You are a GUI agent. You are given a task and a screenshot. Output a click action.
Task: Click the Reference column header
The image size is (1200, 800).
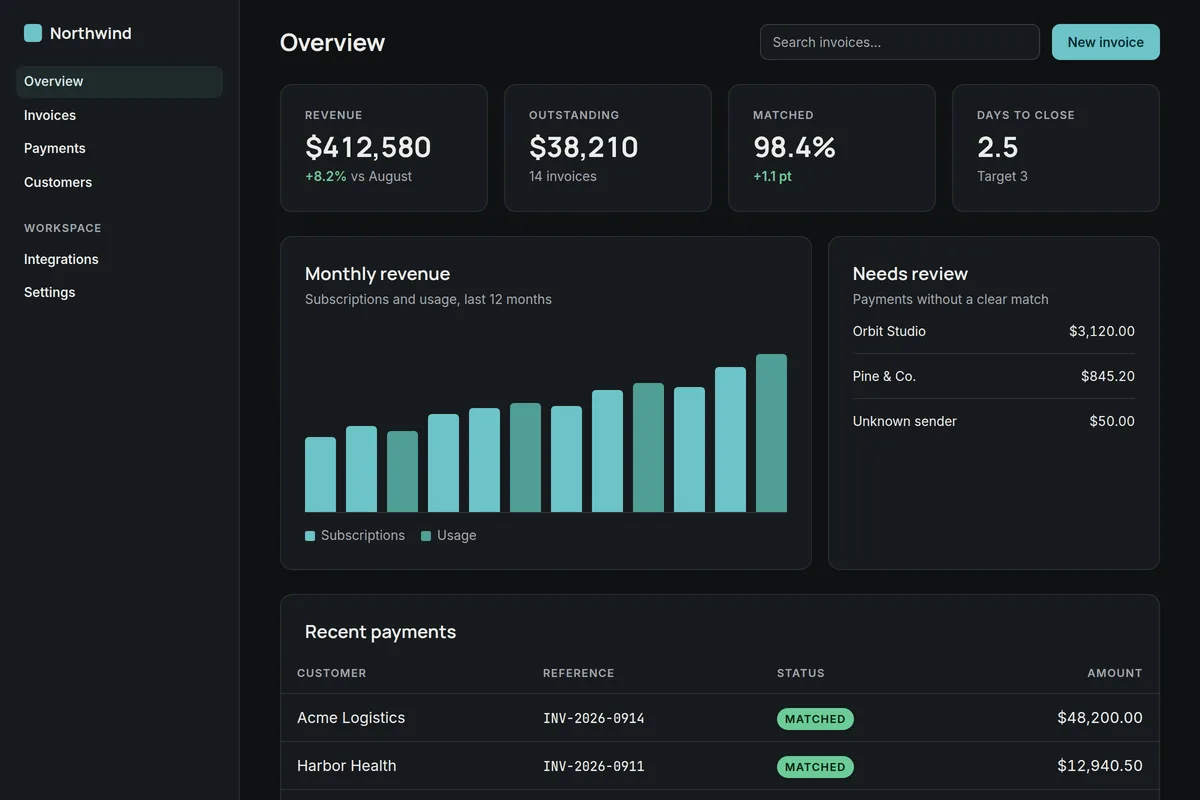(x=579, y=673)
